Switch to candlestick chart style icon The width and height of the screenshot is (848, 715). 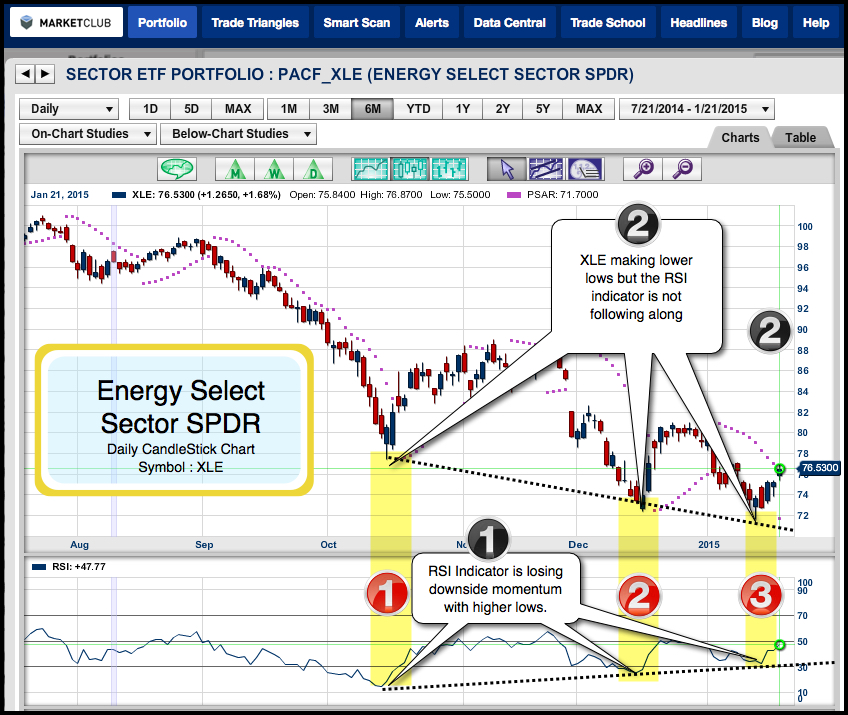[410, 169]
